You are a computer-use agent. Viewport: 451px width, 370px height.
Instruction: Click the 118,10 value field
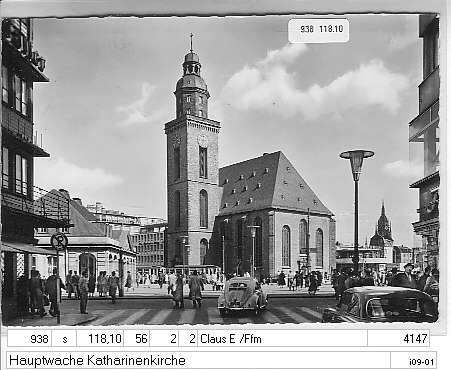pos(100,339)
